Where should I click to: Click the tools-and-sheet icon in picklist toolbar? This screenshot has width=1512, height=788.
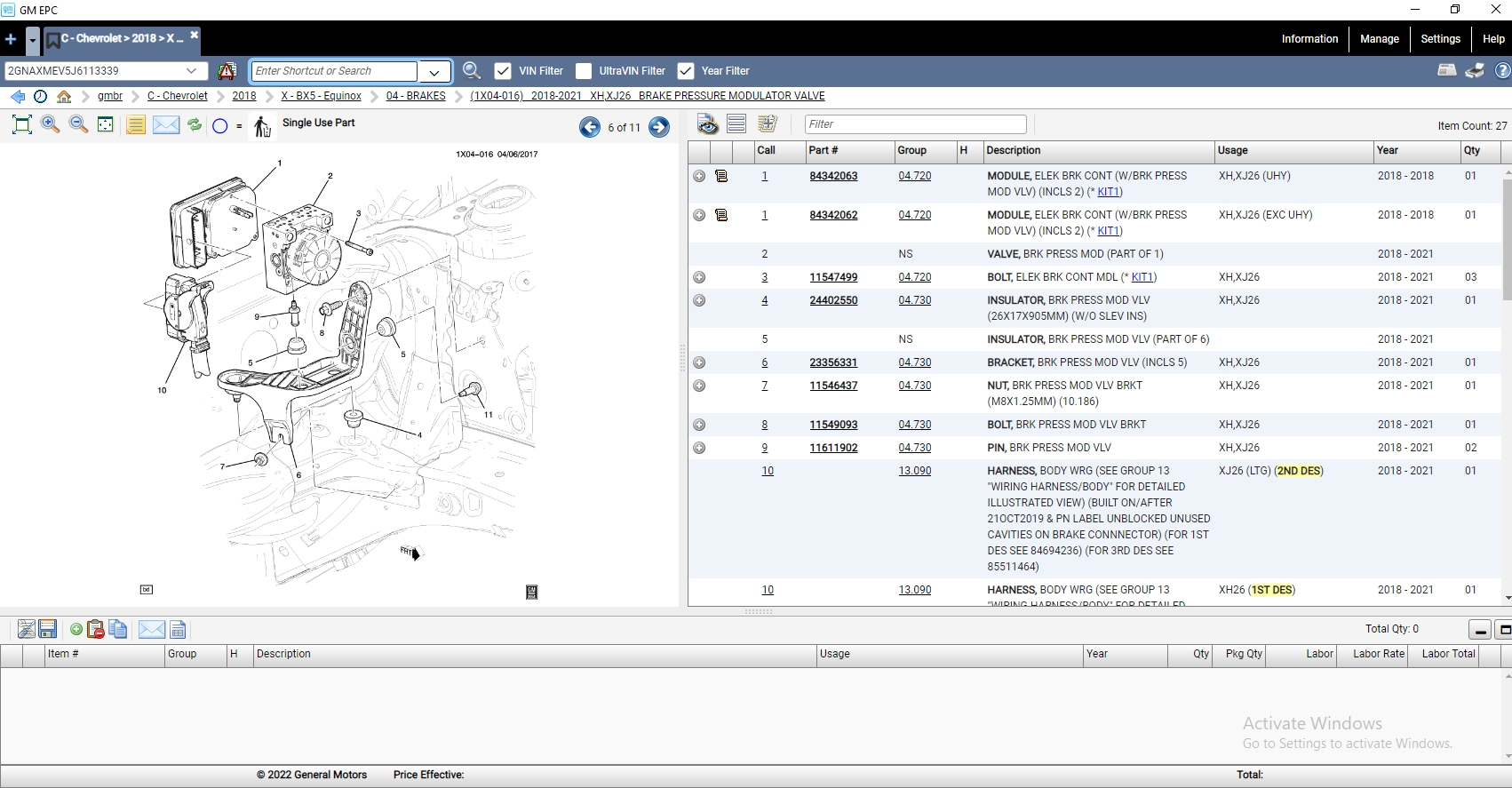click(x=26, y=630)
